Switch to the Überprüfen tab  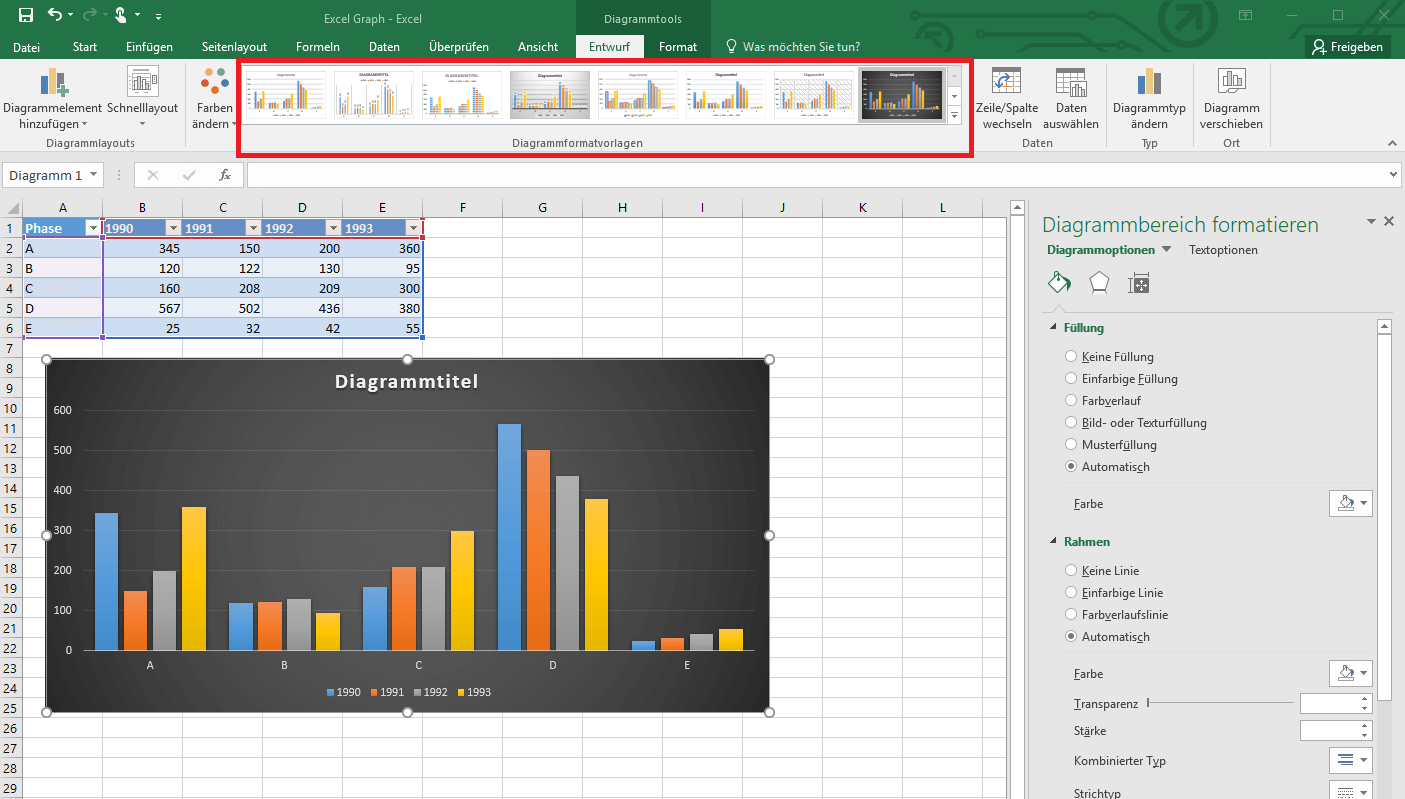459,47
